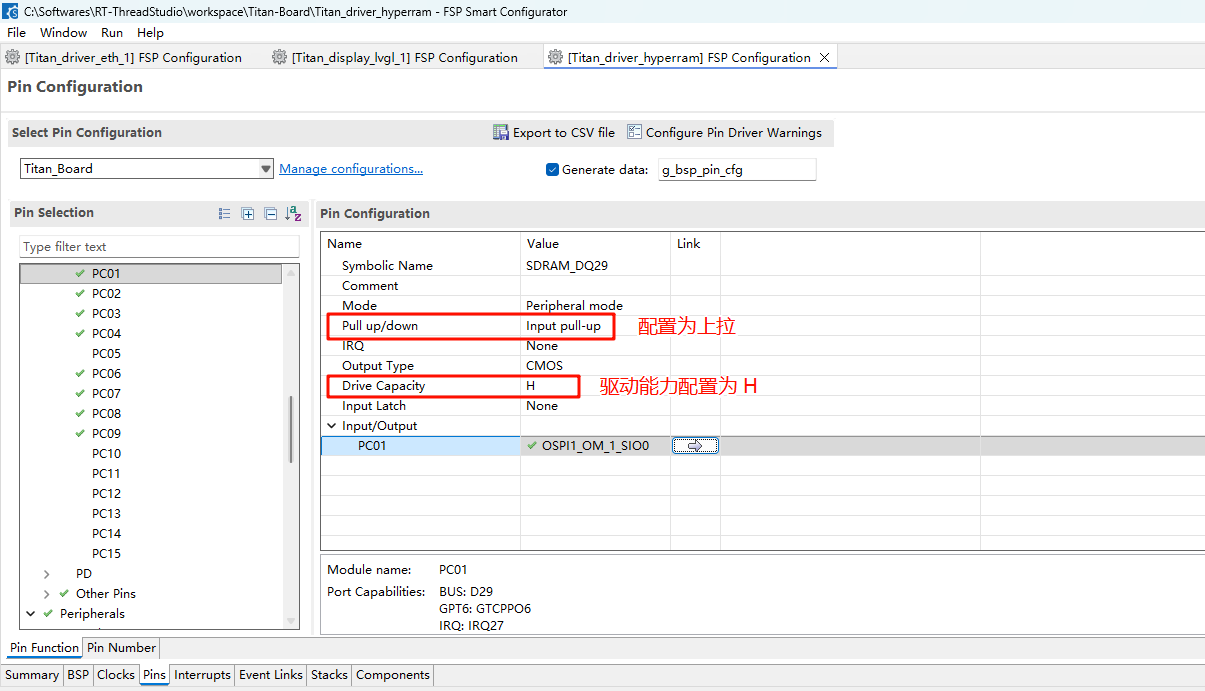Collapse all pins in Pin Selection

coord(270,213)
